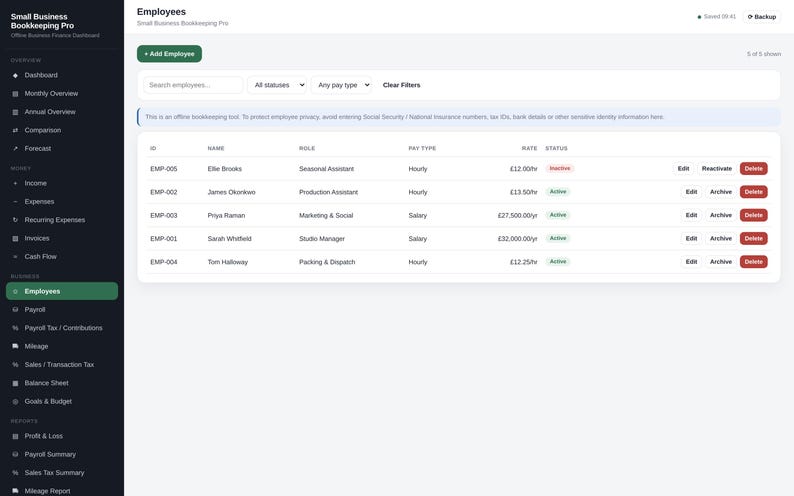Screen dimensions: 794x496
Task: Select Balance Sheet in sidebar
Action: (x=62, y=383)
